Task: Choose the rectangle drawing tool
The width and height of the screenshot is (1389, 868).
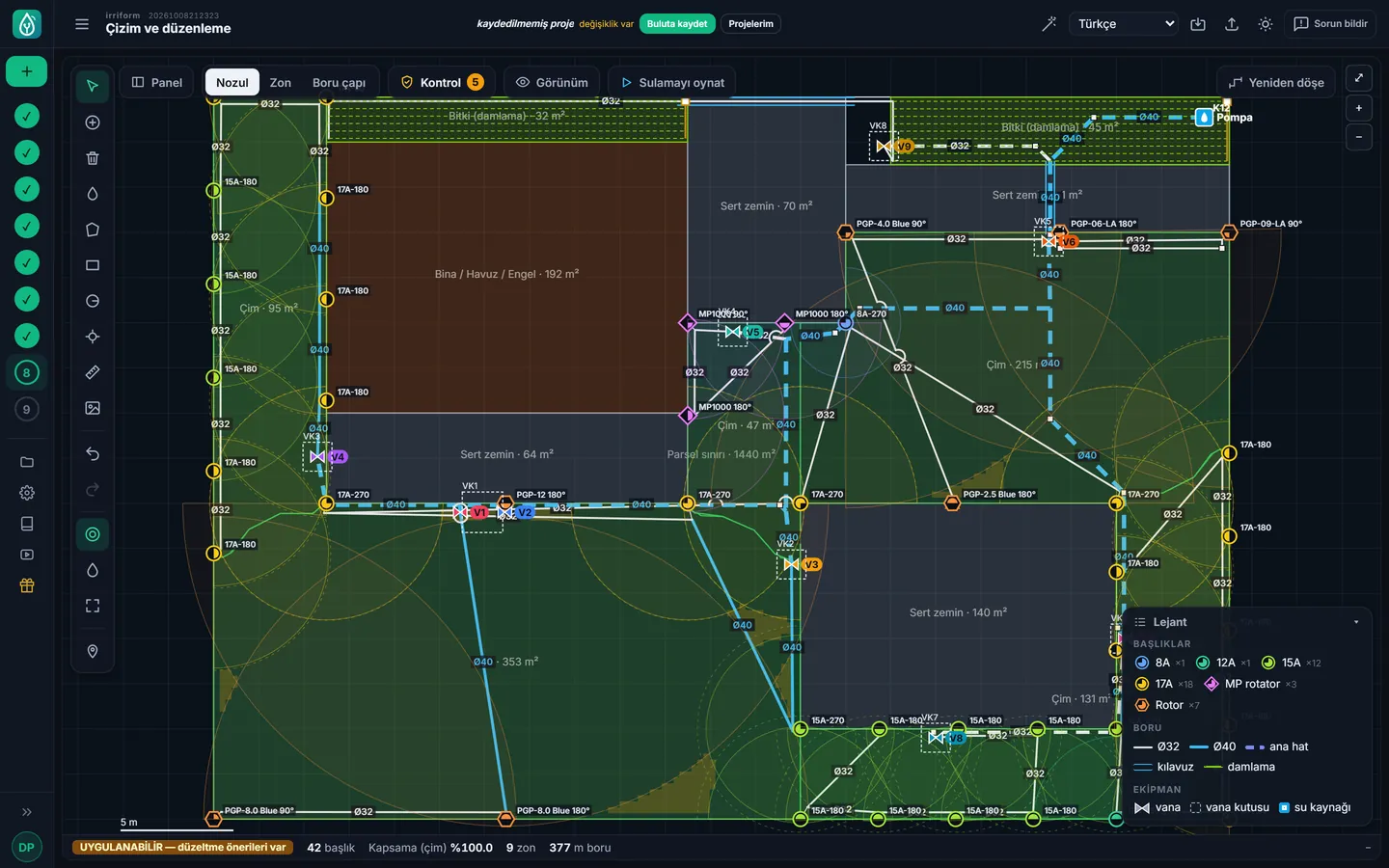Action: coord(93,265)
